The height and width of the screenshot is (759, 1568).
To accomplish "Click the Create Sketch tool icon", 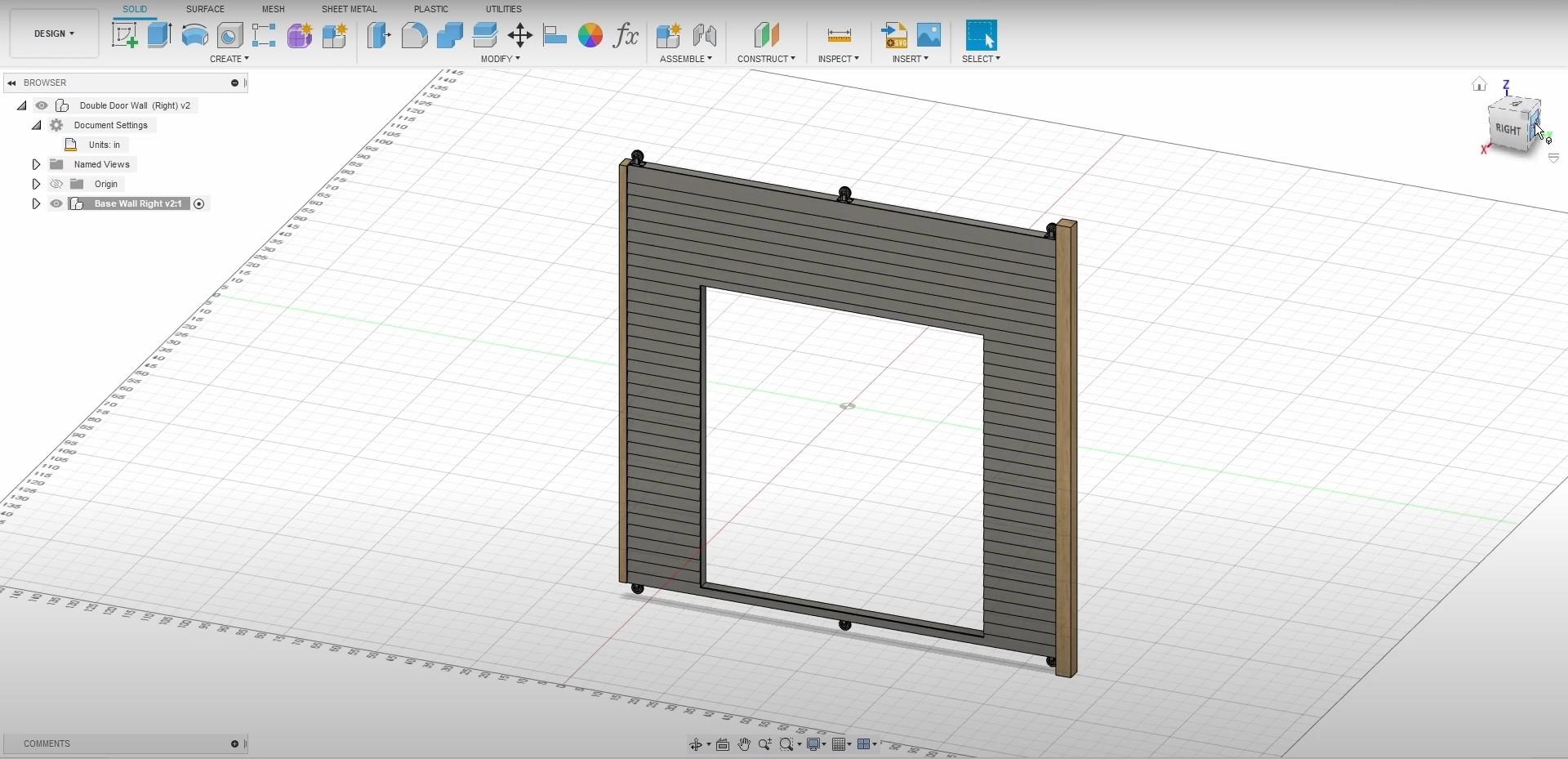I will (x=124, y=35).
